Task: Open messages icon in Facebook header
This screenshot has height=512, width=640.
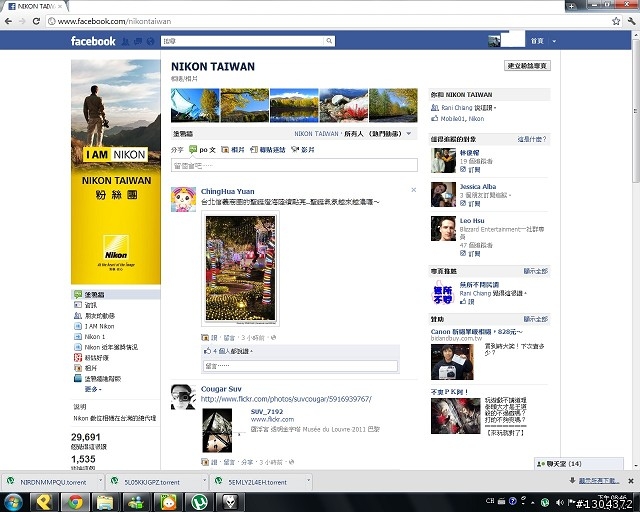Action: click(x=138, y=41)
